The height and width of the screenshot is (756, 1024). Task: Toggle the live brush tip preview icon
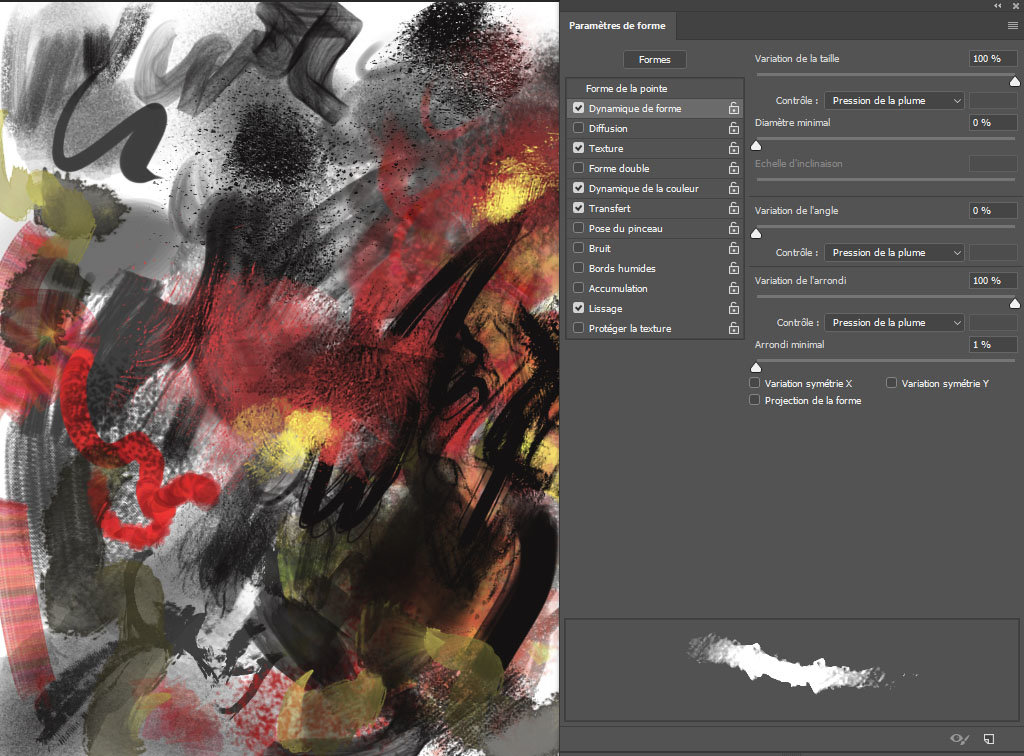click(x=959, y=739)
